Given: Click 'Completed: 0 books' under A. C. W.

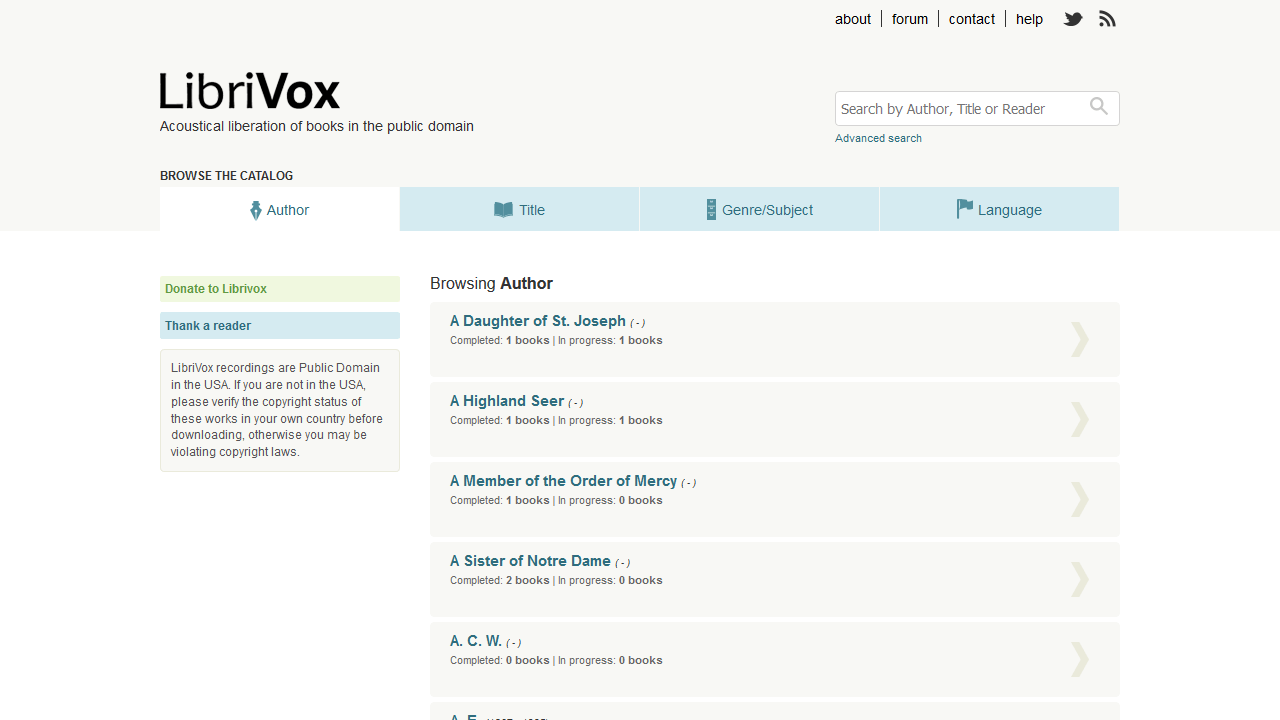Looking at the screenshot, I should (x=500, y=660).
